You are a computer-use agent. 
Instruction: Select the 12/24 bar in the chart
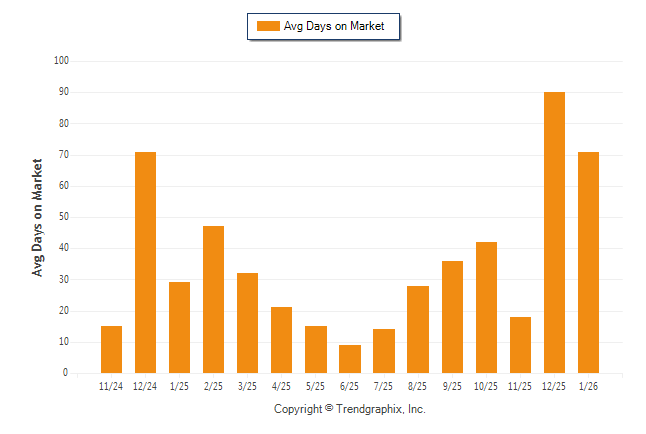[146, 262]
